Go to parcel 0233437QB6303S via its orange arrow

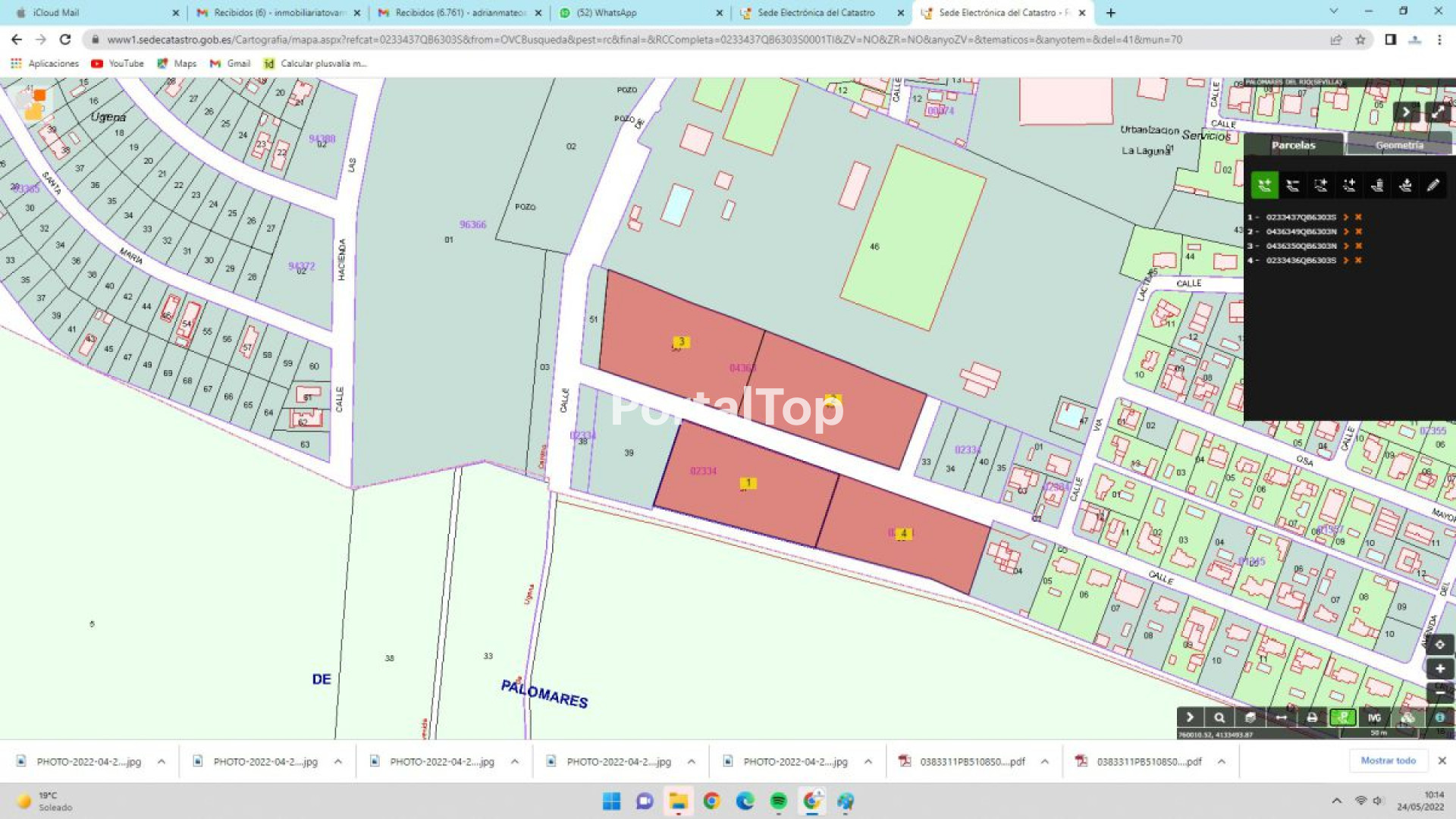pyautogui.click(x=1346, y=217)
